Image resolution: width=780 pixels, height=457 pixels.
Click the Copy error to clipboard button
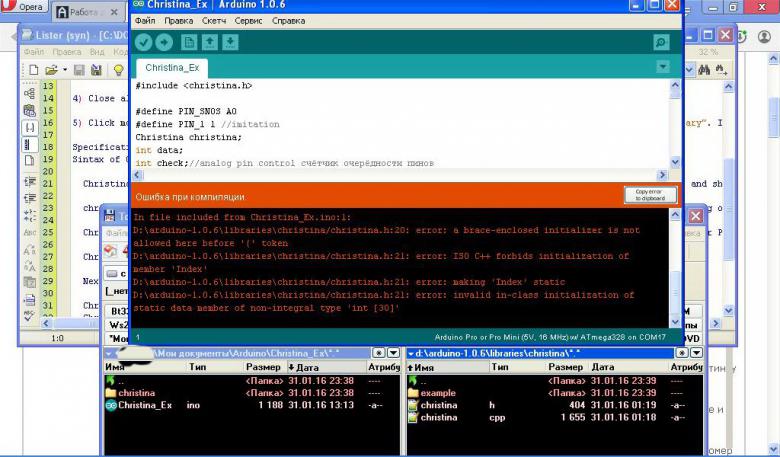pyautogui.click(x=650, y=194)
